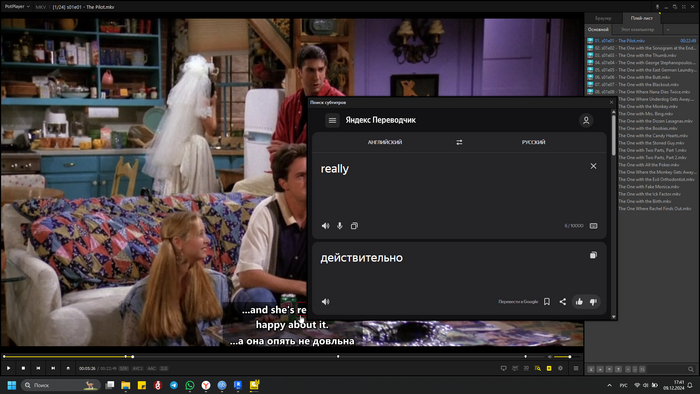
Task: Toggle the on-screen keyboard icon
Action: click(593, 226)
